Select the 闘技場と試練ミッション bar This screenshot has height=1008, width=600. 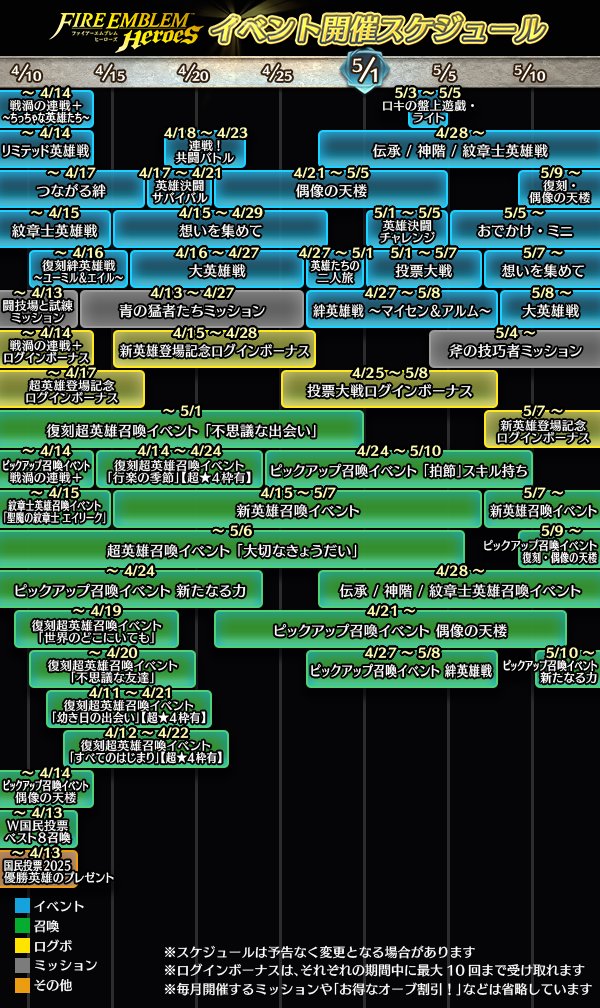(x=38, y=311)
